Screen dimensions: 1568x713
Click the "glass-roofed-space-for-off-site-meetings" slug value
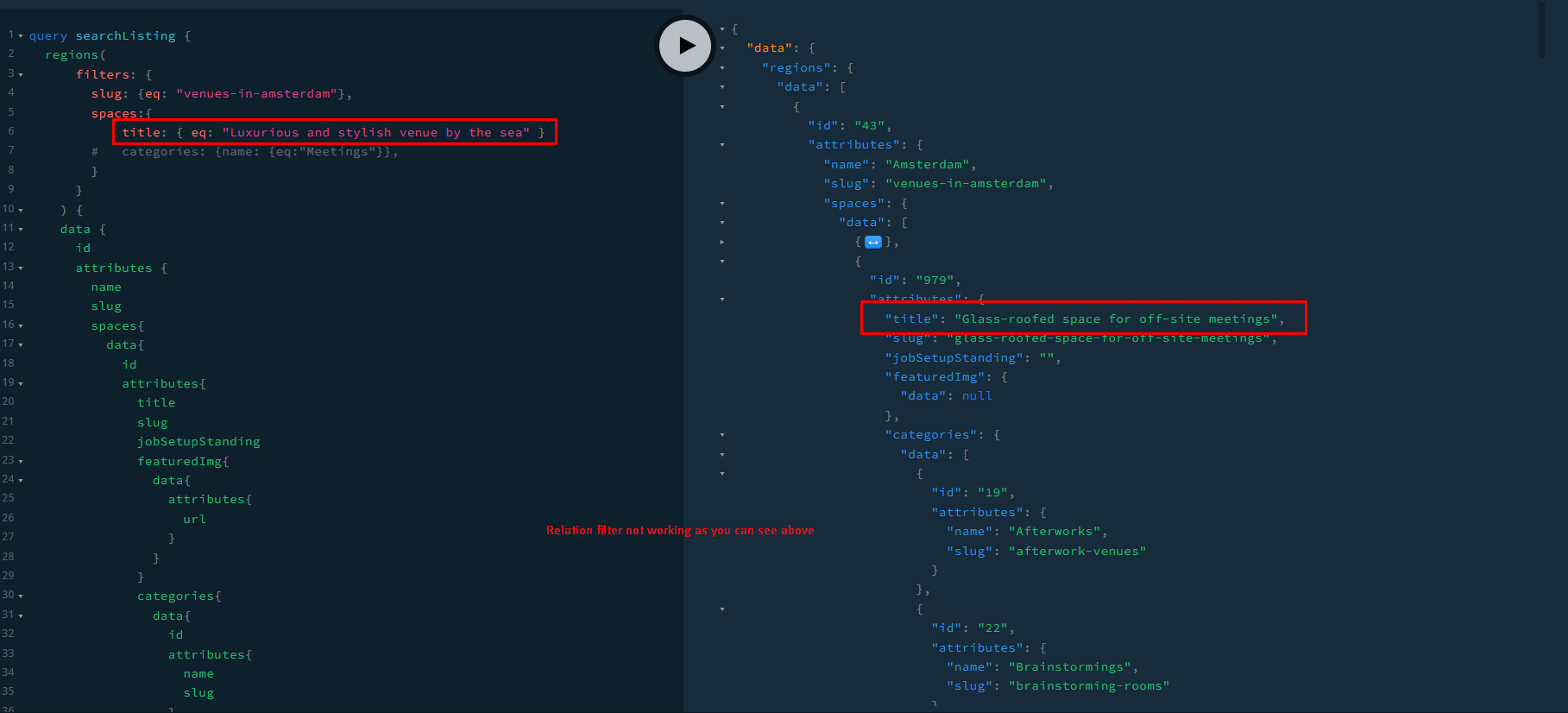pos(1108,338)
